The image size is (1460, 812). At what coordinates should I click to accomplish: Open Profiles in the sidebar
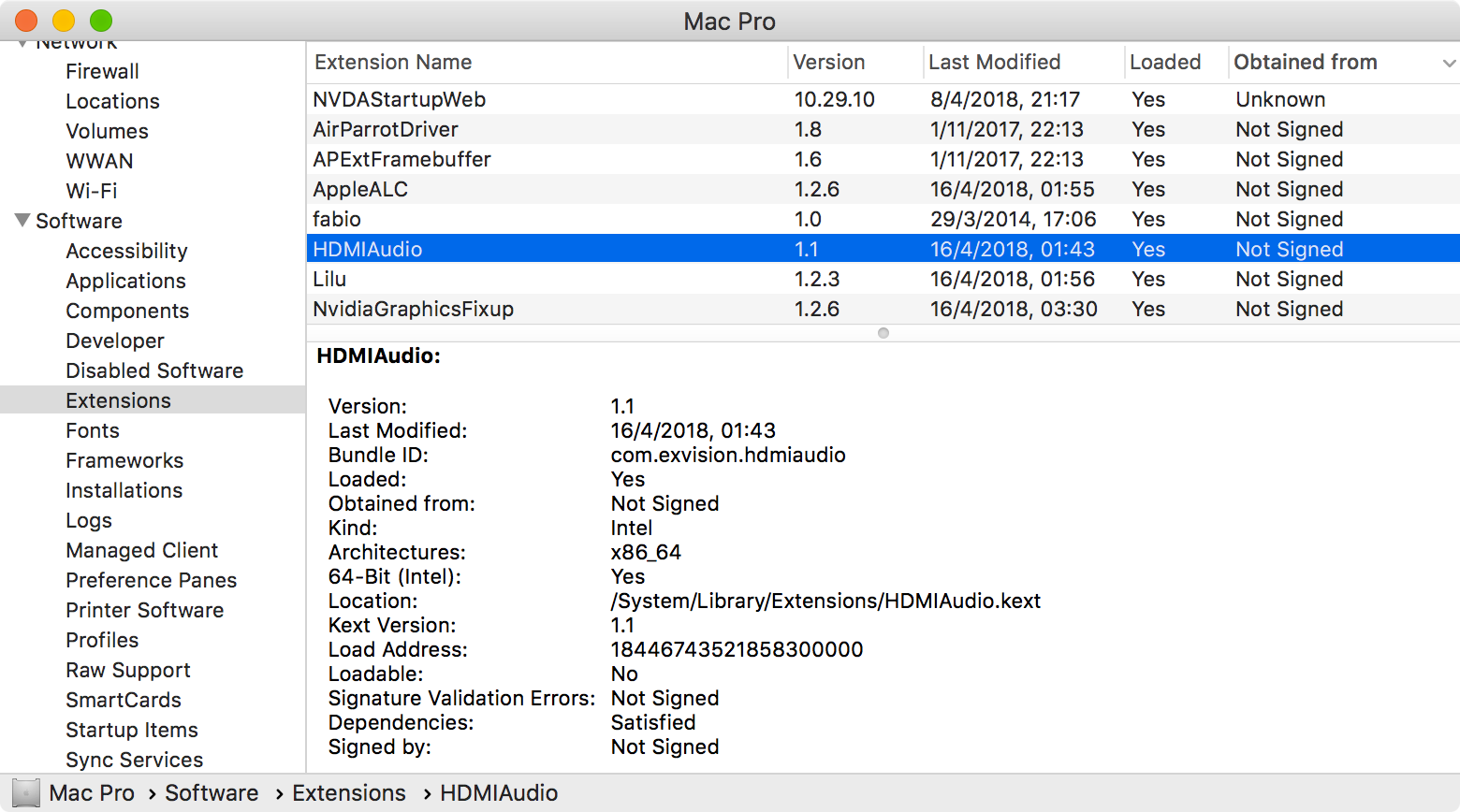pyautogui.click(x=102, y=640)
